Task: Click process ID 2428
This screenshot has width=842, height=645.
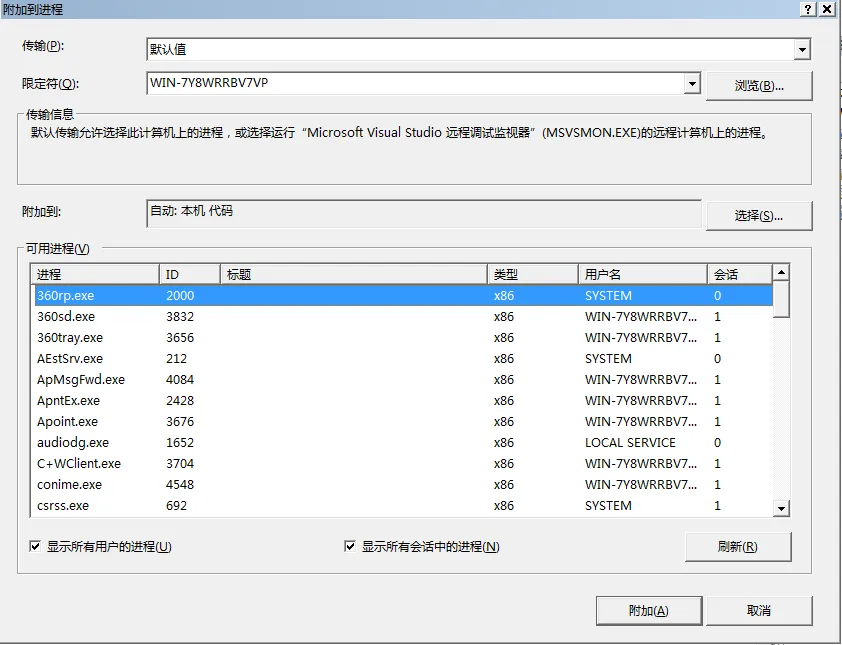Action: coord(180,400)
